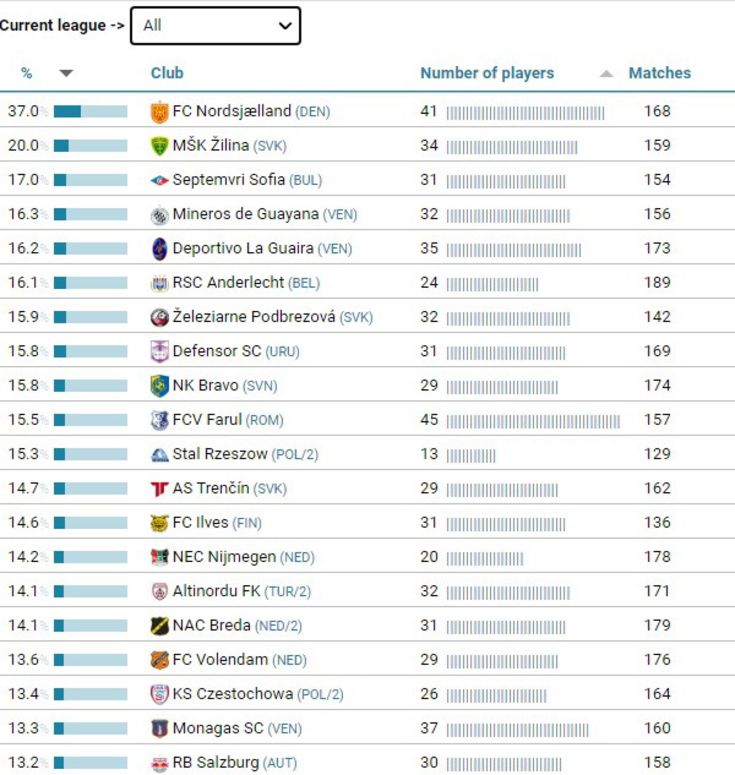
Task: Click the MŠK Žilina club crest
Action: (x=159, y=146)
